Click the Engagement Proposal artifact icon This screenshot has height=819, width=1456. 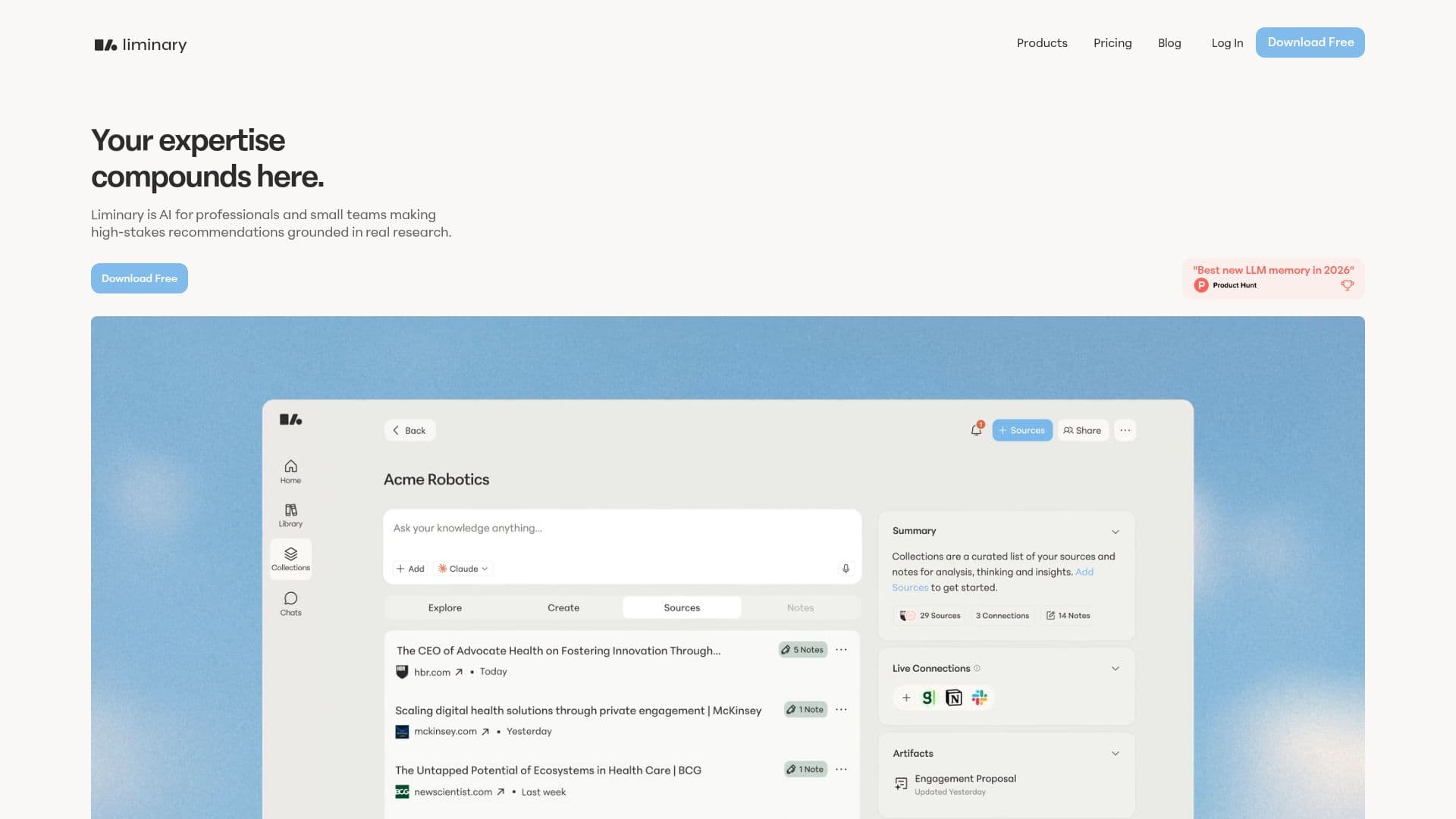pos(901,784)
